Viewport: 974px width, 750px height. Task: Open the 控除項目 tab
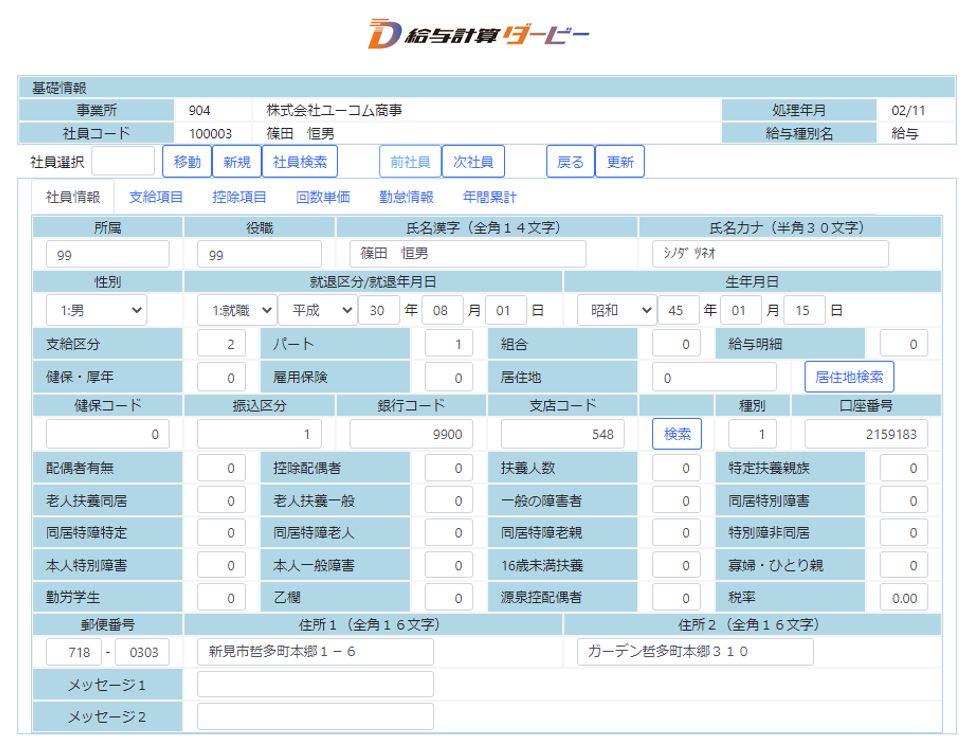pos(239,197)
